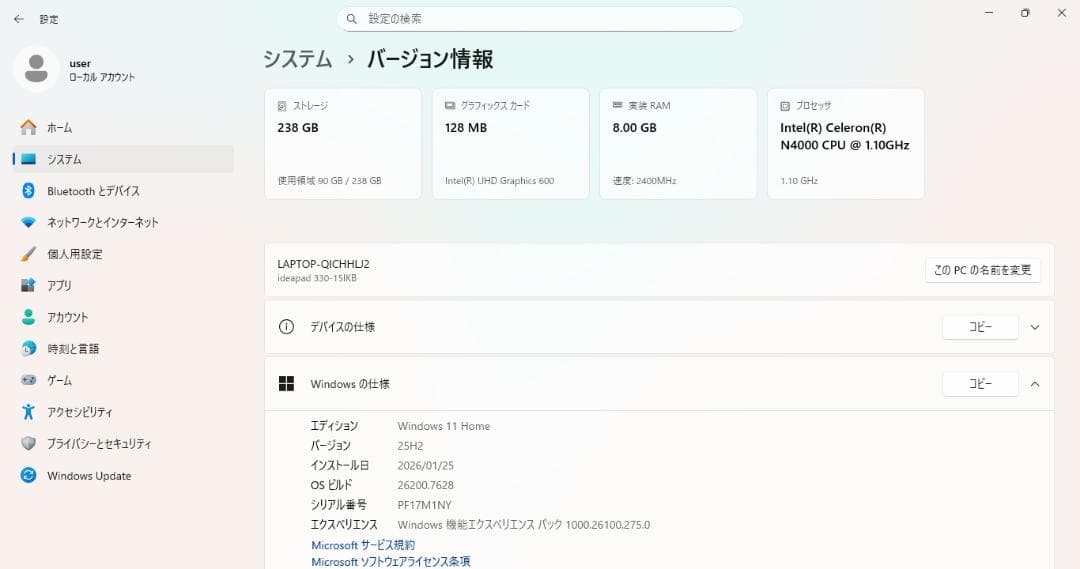Click the ゲーム controller icon
The width and height of the screenshot is (1080, 569).
[28, 380]
